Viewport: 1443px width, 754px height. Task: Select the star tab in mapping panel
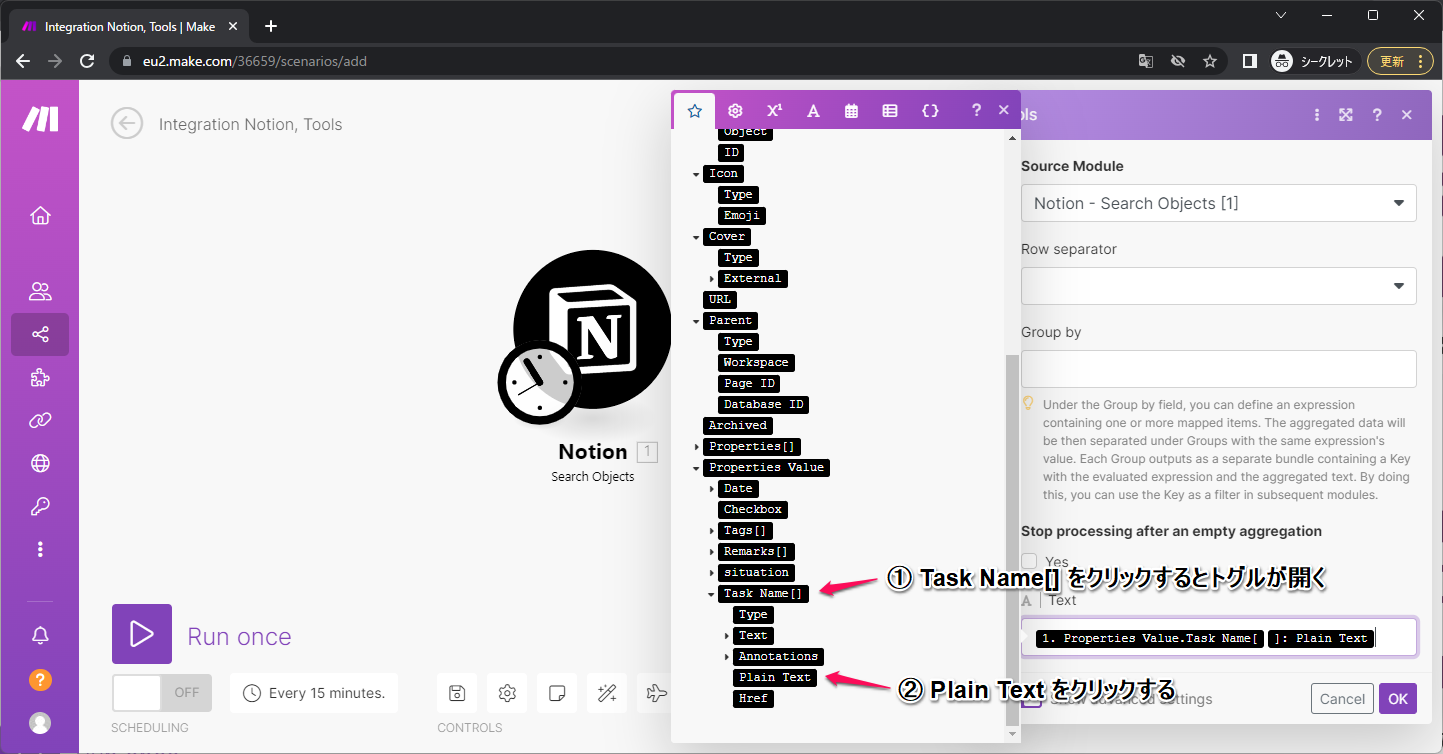pyautogui.click(x=695, y=111)
